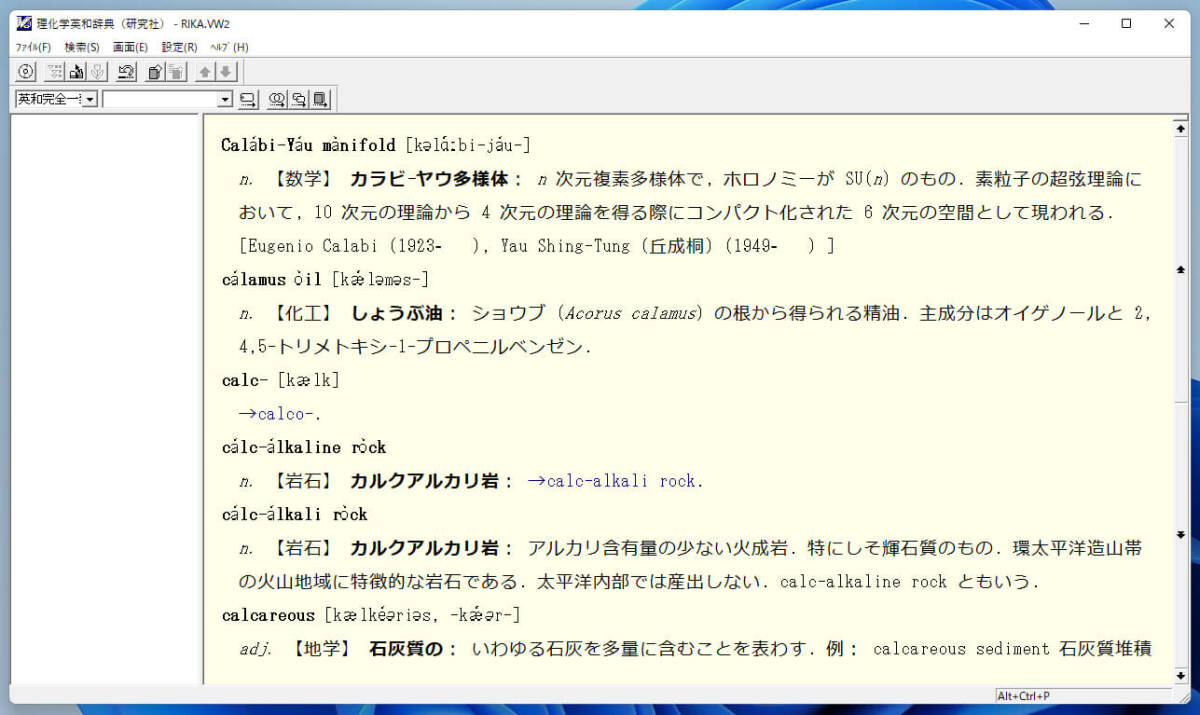Click the CD disc icon in toolbar

click(27, 71)
